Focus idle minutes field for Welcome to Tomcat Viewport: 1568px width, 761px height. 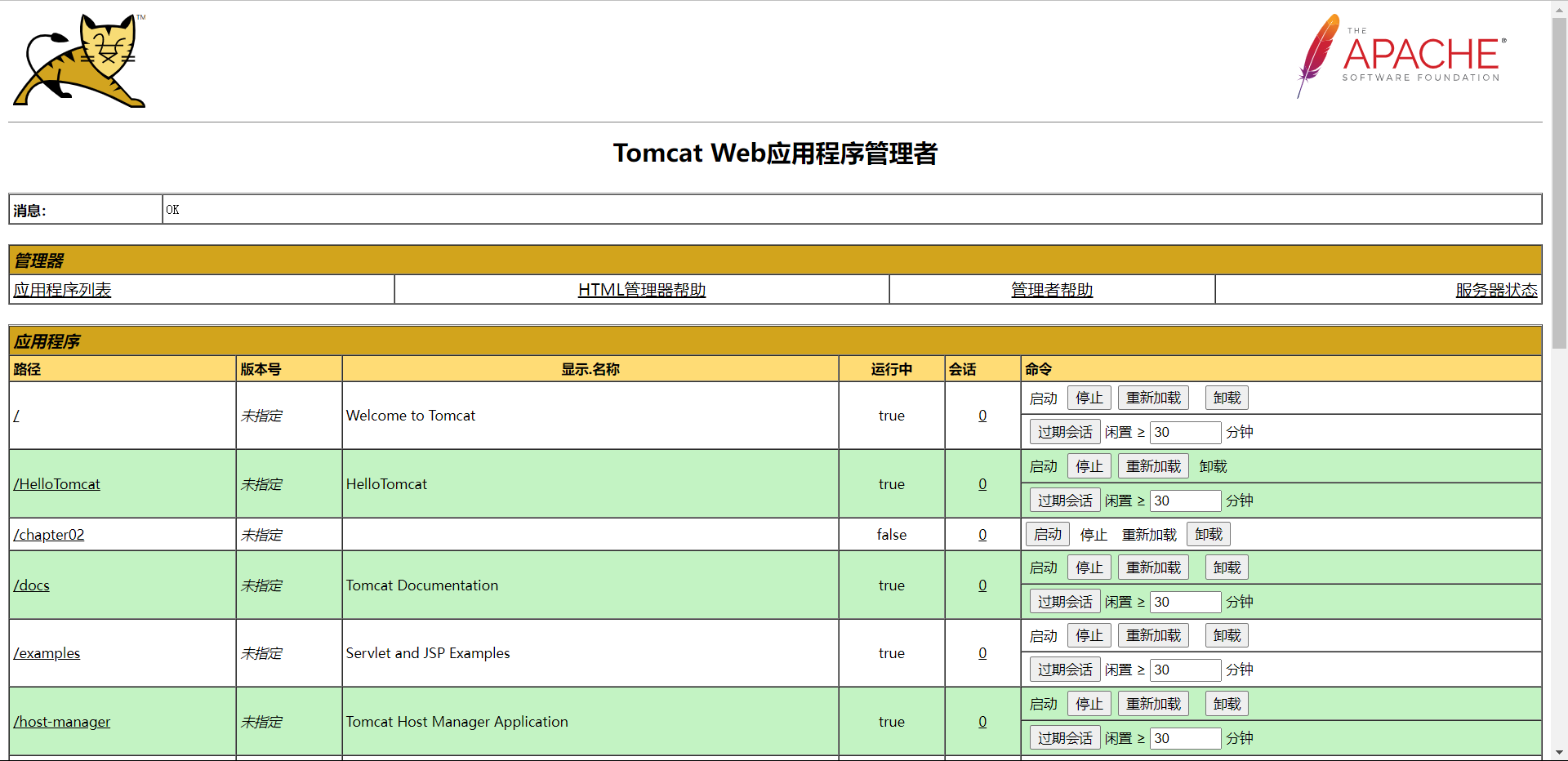pyautogui.click(x=1186, y=432)
